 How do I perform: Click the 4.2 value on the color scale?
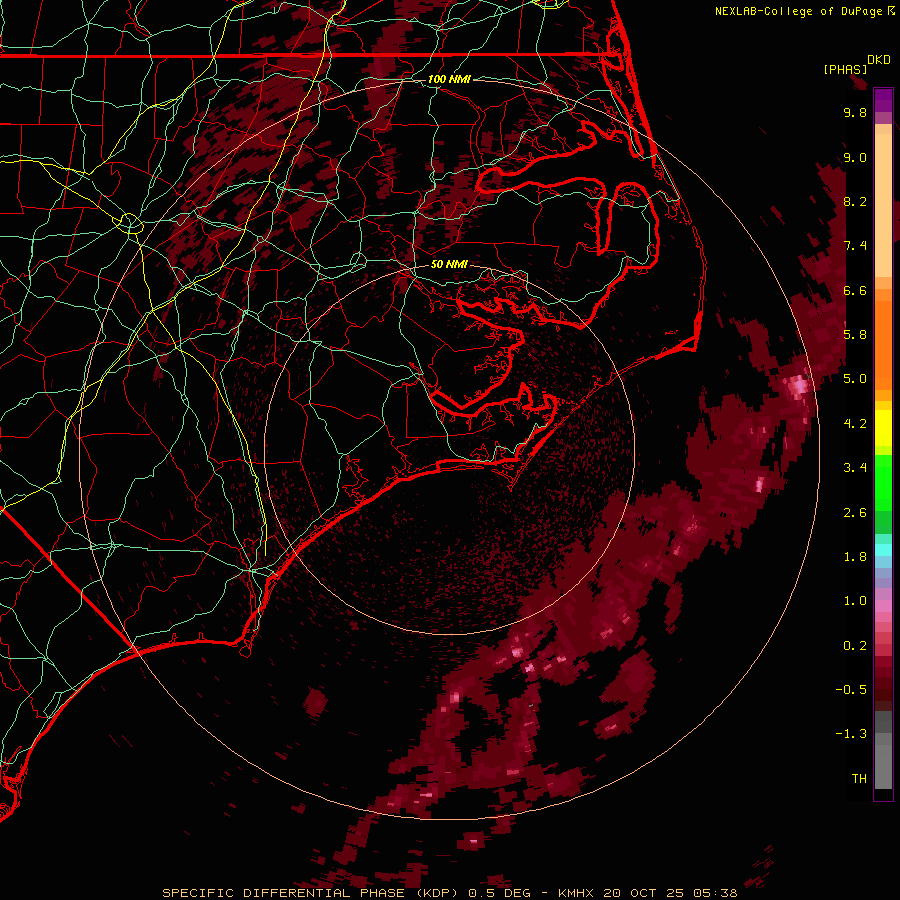(x=855, y=424)
